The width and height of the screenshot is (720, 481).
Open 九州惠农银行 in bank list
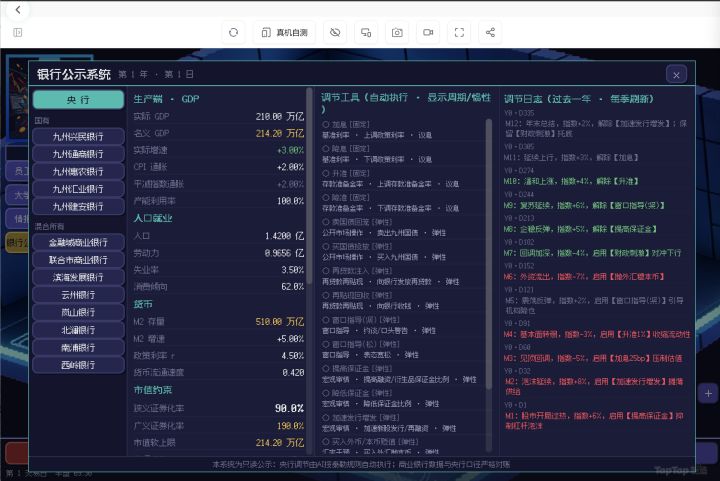click(x=79, y=171)
